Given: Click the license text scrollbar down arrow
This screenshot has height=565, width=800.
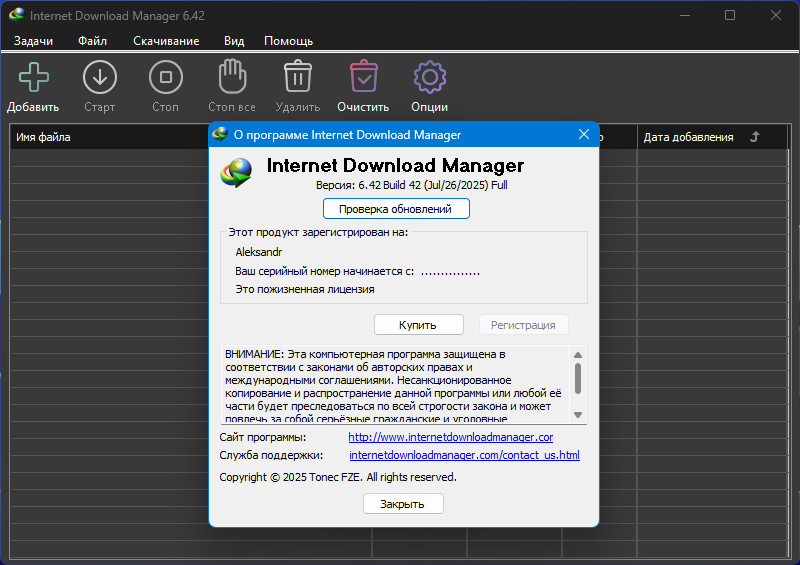Looking at the screenshot, I should tap(578, 415).
